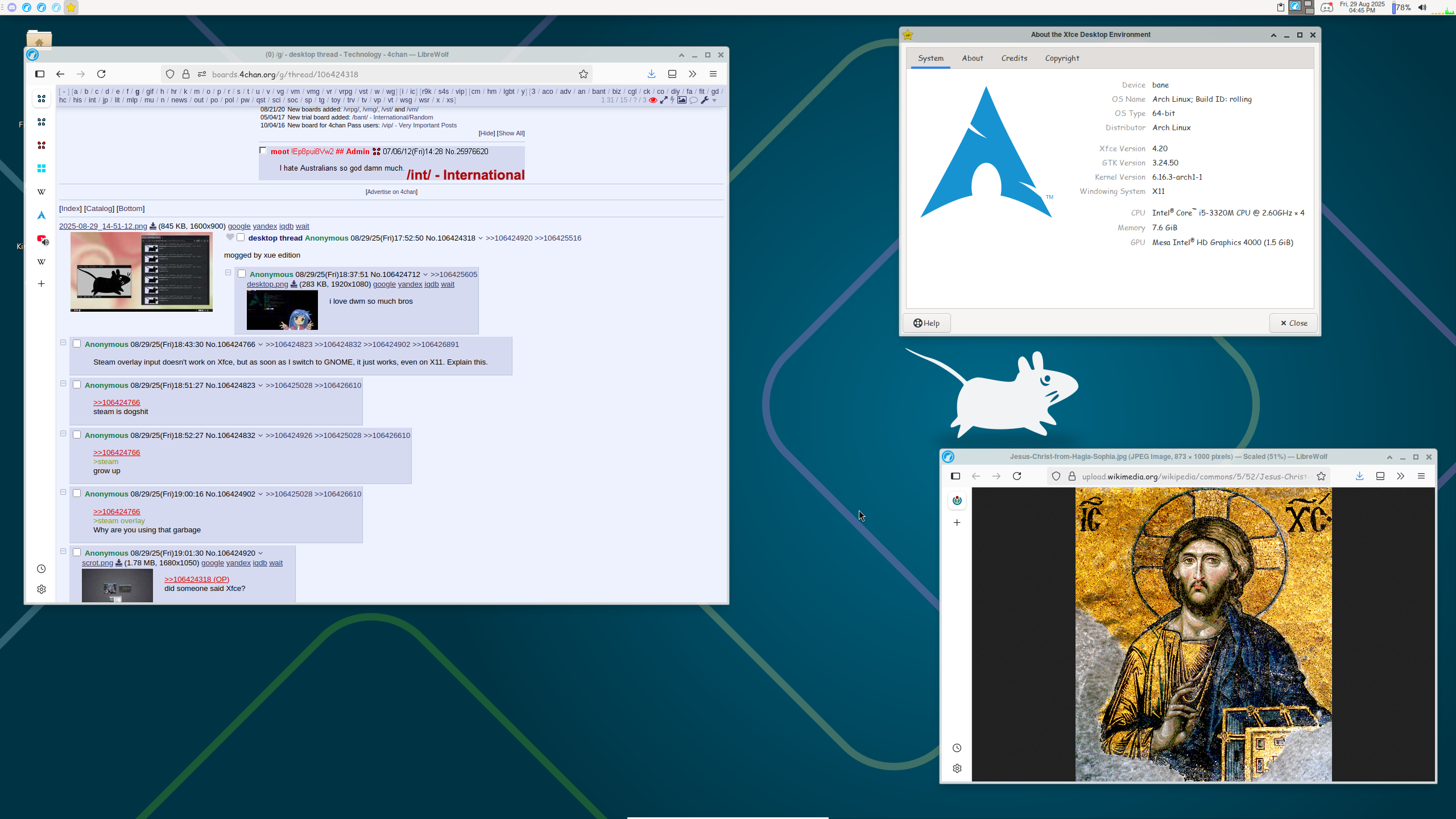Tick the checkbox for post No.106424920
The width and height of the screenshot is (1456, 819).
point(77,552)
